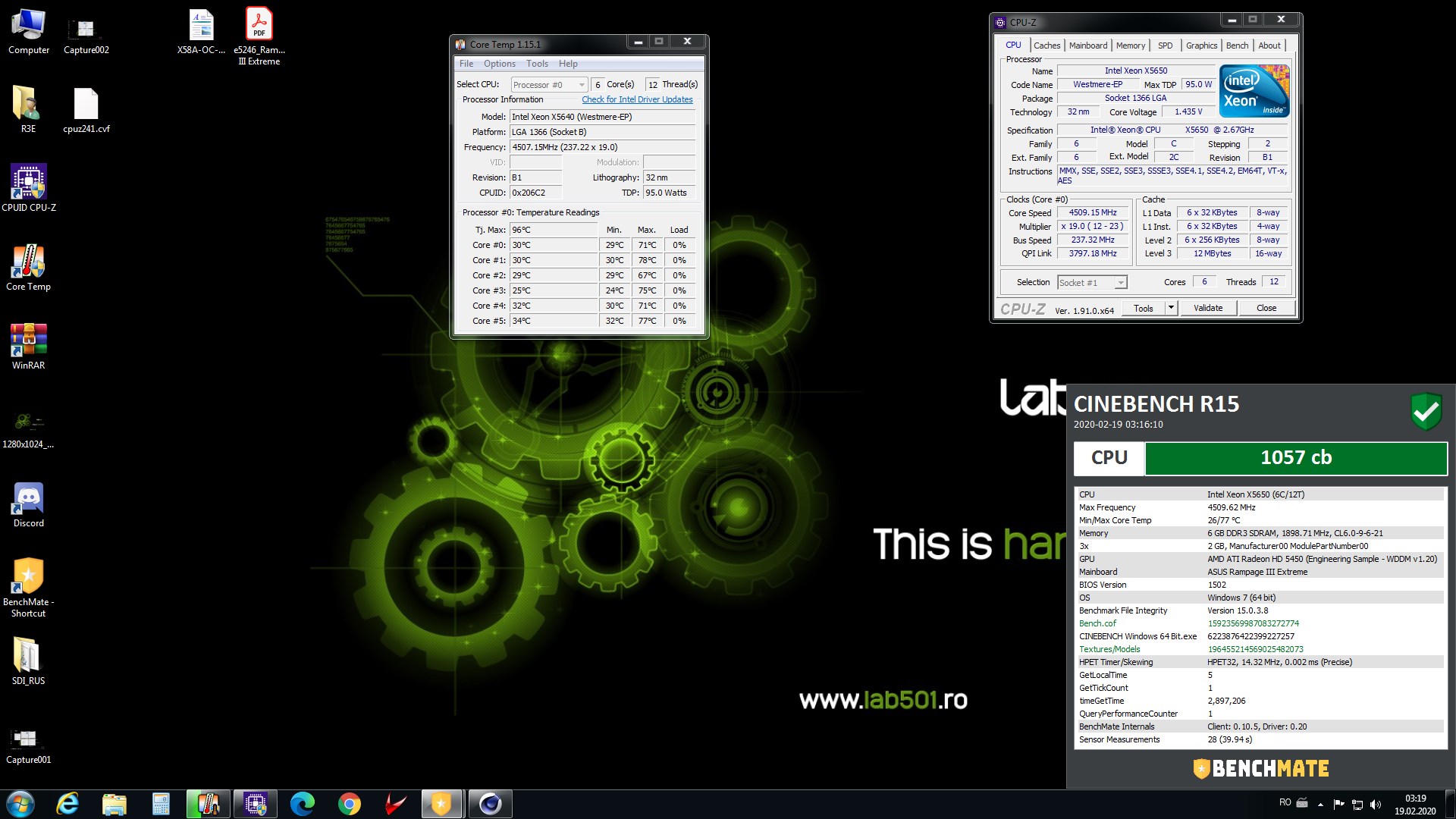Click the Core #5 temperature field

pos(554,321)
